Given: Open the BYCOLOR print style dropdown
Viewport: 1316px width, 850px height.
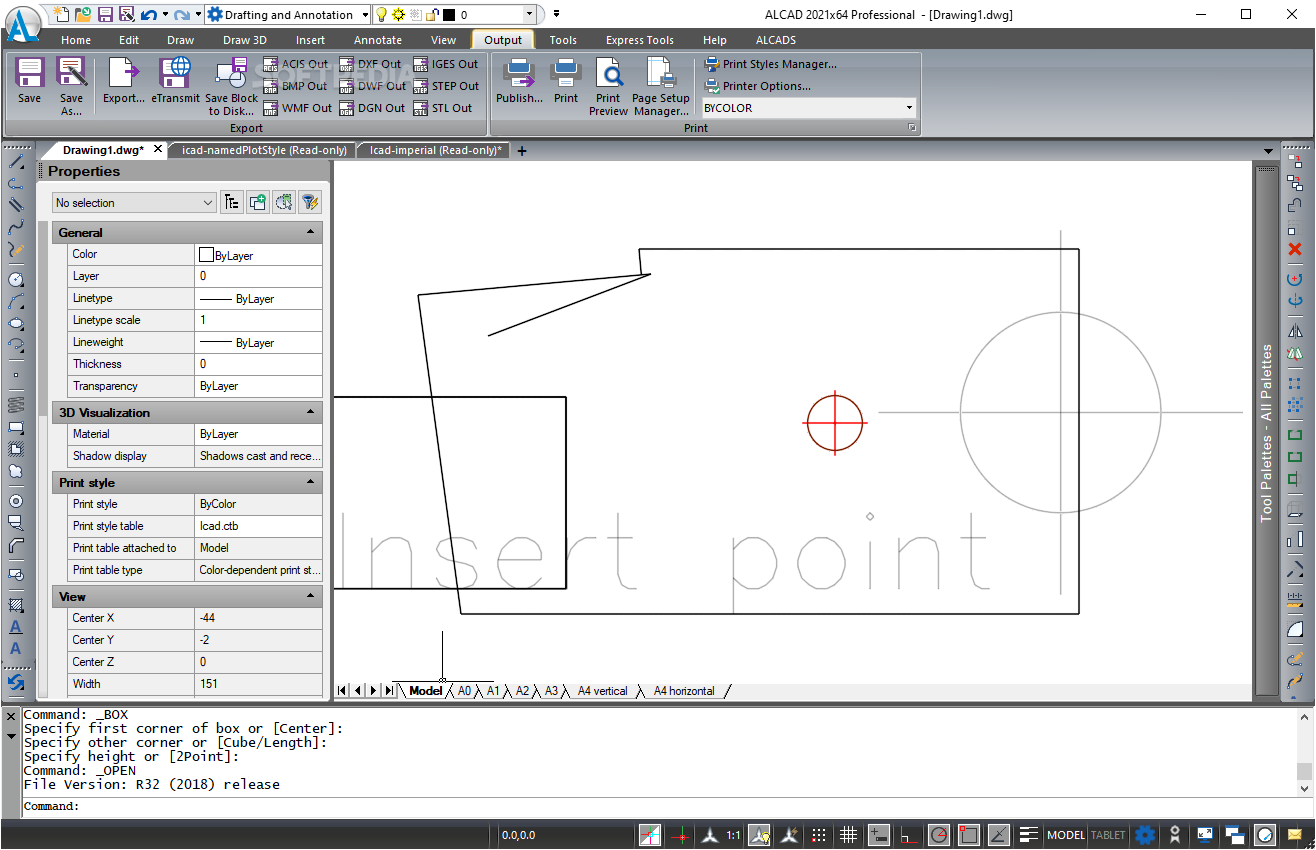Looking at the screenshot, I should tap(909, 108).
